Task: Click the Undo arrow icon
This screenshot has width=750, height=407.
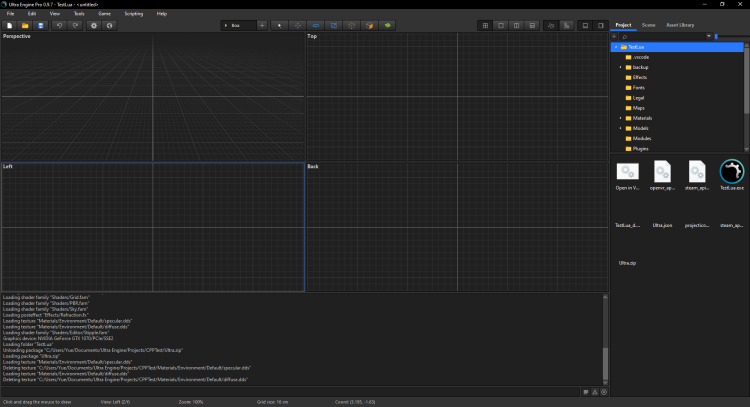Action: coord(60,25)
